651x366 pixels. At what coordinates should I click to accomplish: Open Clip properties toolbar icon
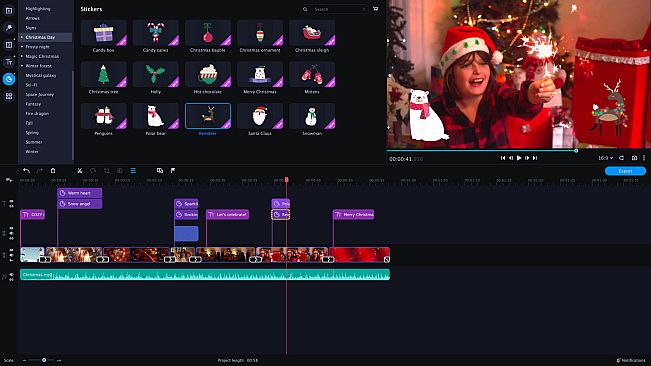pyautogui.click(x=133, y=171)
